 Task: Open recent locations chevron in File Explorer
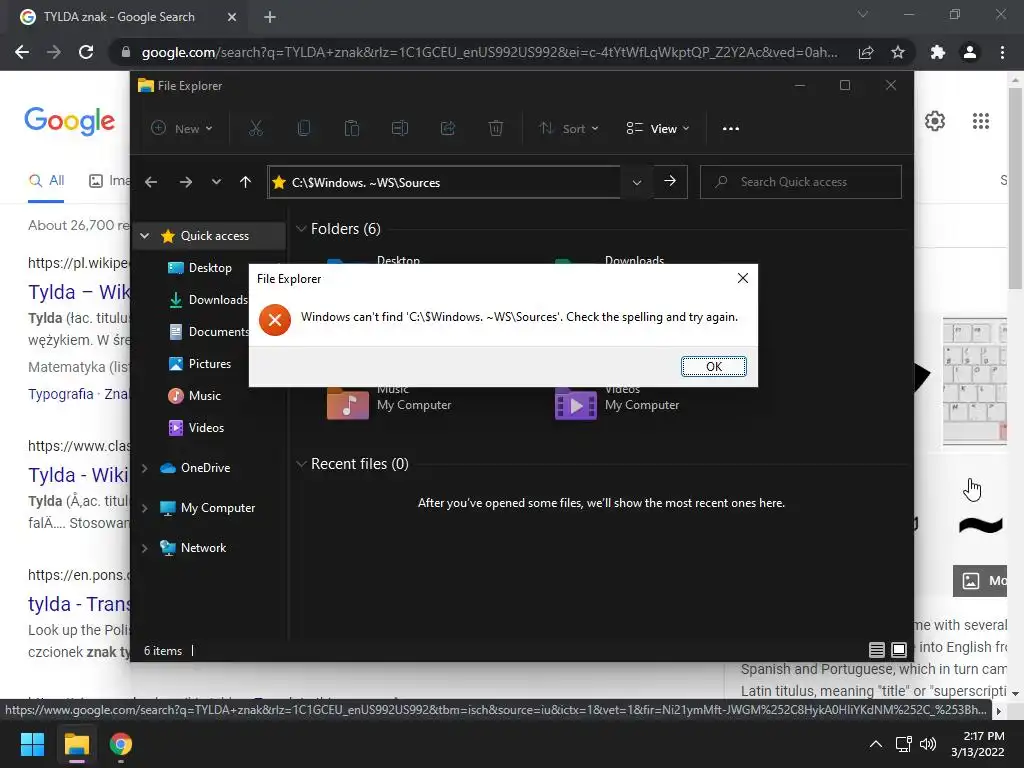click(216, 182)
